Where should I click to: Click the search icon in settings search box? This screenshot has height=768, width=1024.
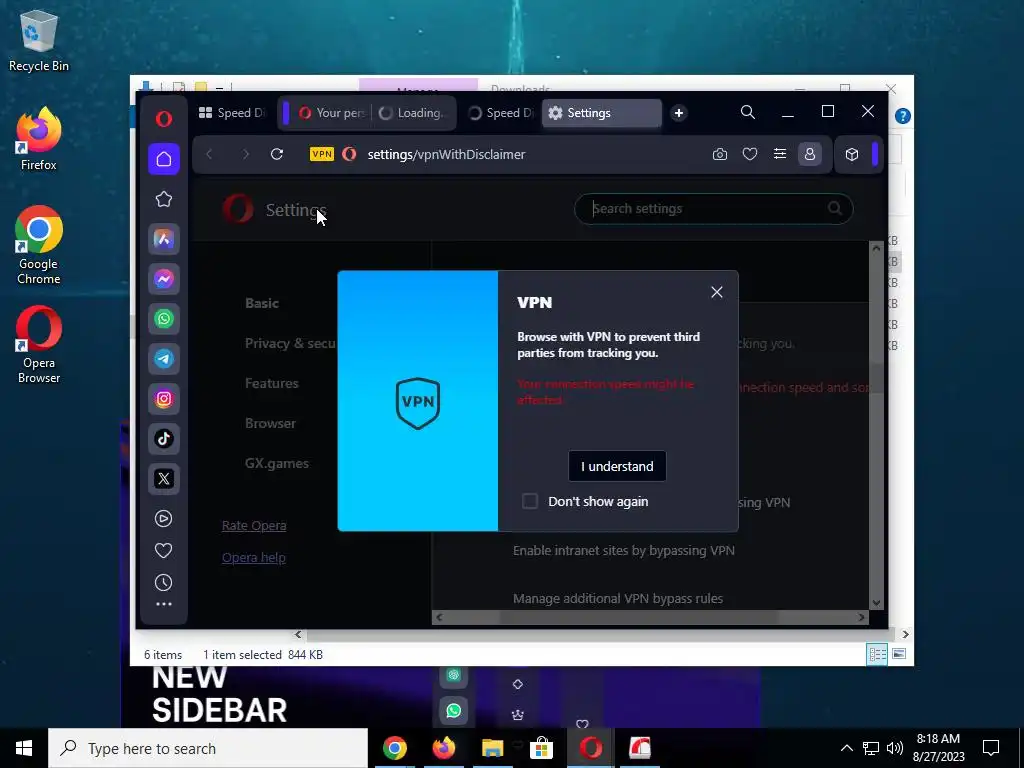[835, 208]
